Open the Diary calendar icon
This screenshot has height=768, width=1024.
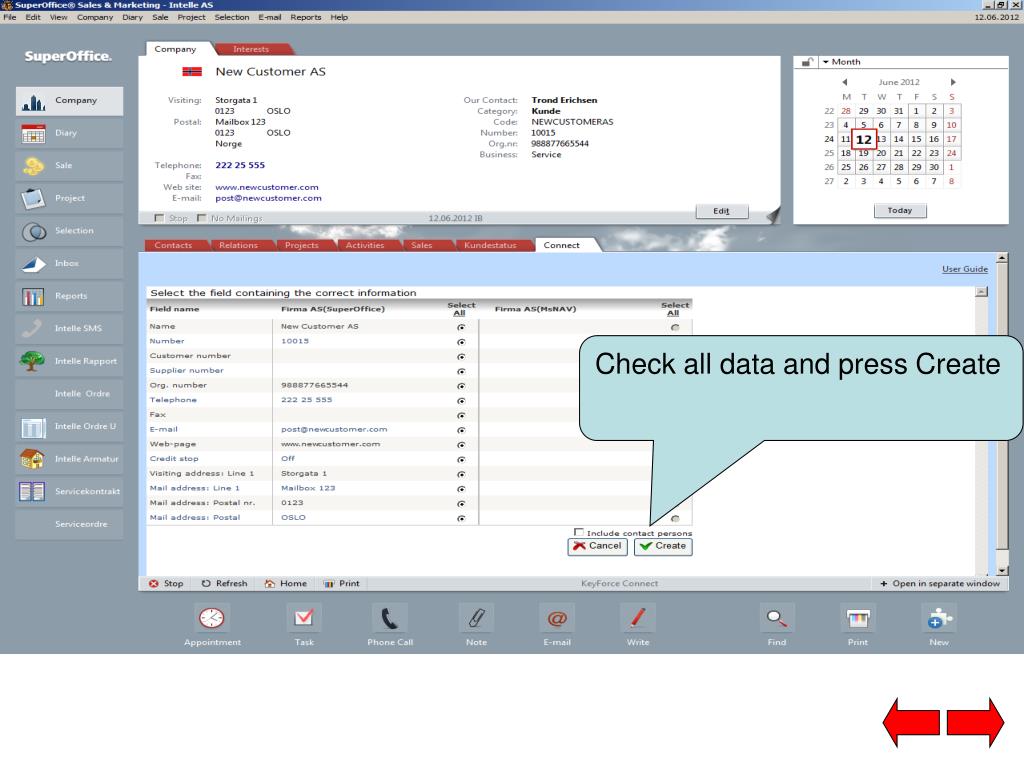[33, 133]
